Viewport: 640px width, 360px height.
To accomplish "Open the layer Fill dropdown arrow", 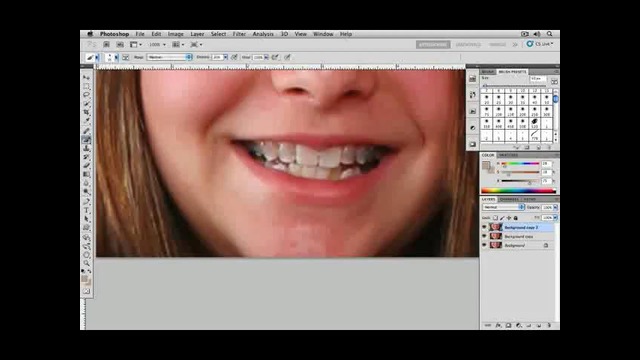I will (x=556, y=218).
